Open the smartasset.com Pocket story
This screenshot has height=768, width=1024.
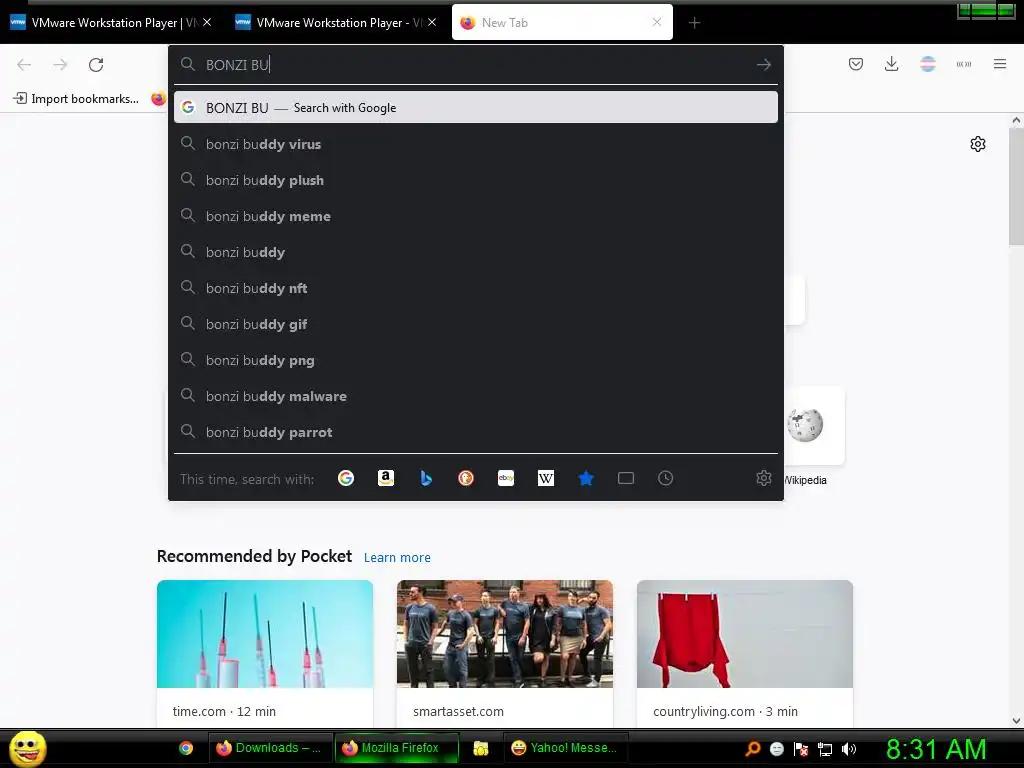[x=505, y=653]
